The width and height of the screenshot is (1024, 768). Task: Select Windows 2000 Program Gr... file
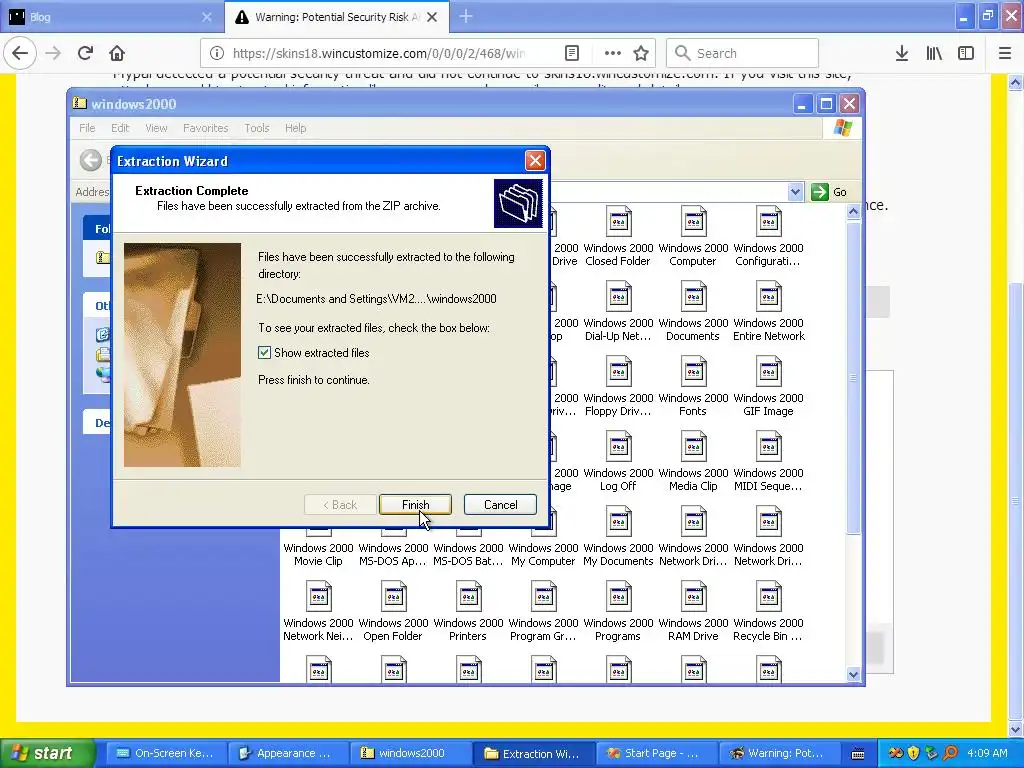pyautogui.click(x=543, y=612)
